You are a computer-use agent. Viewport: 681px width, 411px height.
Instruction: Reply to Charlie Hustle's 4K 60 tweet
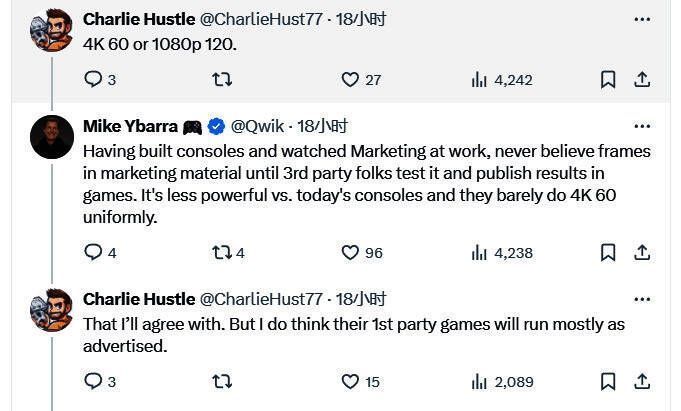click(93, 79)
